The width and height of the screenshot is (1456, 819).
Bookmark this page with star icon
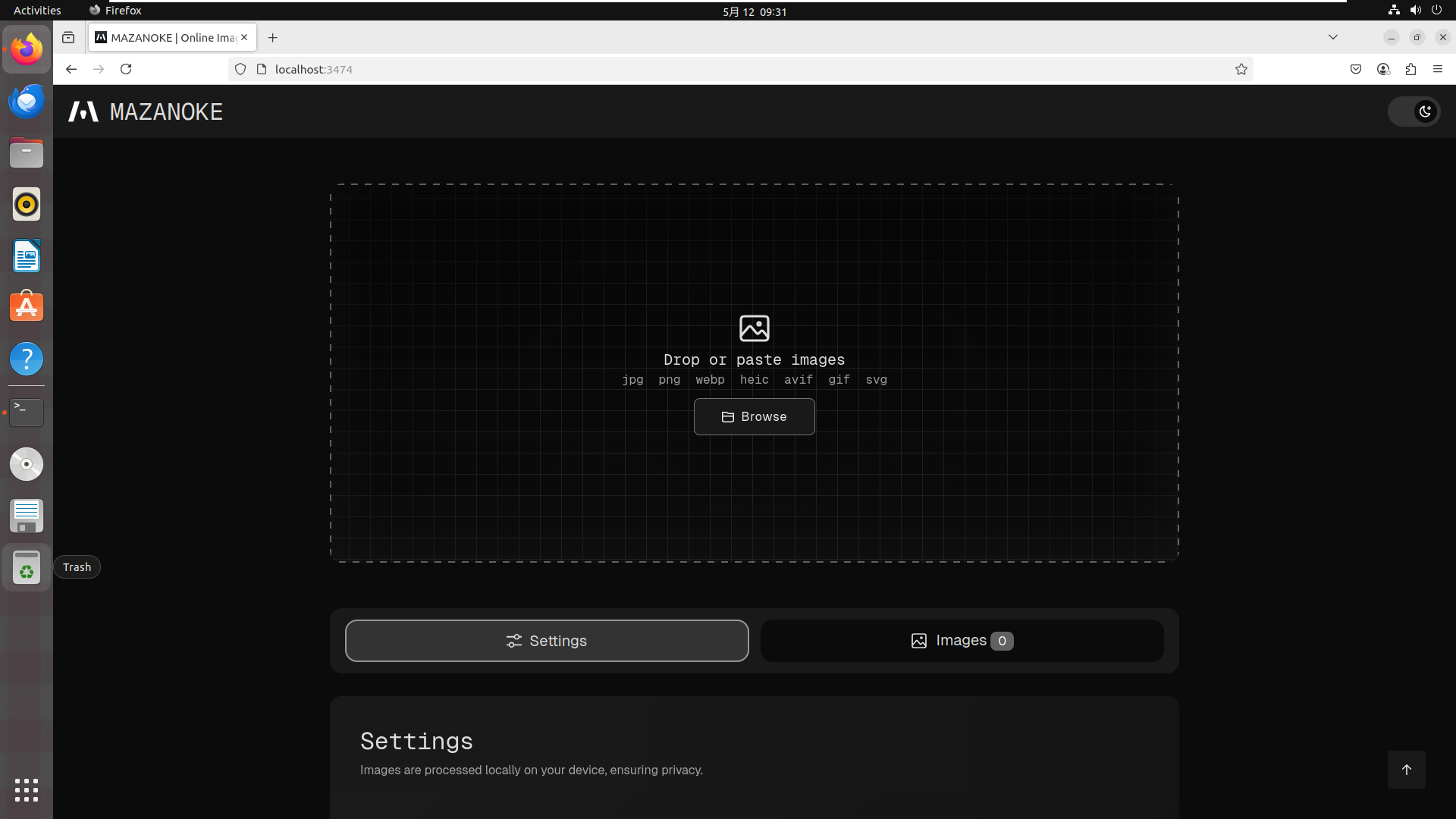[x=1241, y=69]
